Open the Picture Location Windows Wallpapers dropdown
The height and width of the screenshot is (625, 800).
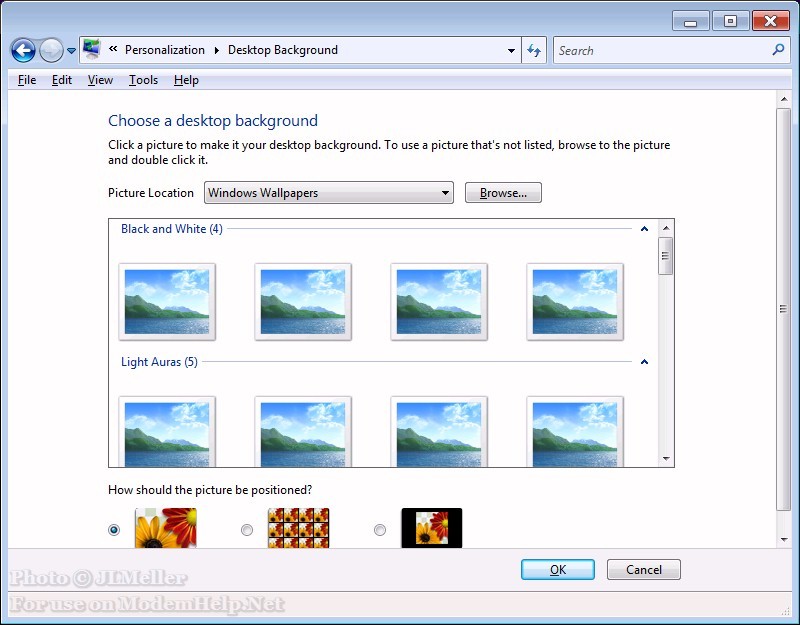(329, 193)
